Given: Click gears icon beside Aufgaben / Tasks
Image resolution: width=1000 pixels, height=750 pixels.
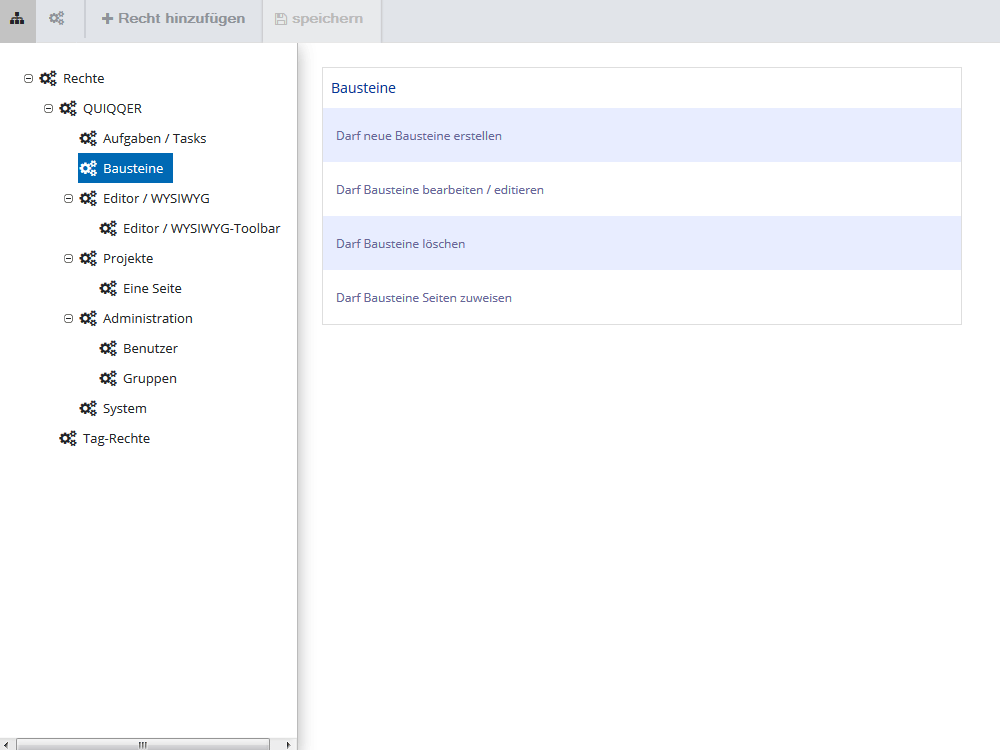Looking at the screenshot, I should tap(88, 138).
